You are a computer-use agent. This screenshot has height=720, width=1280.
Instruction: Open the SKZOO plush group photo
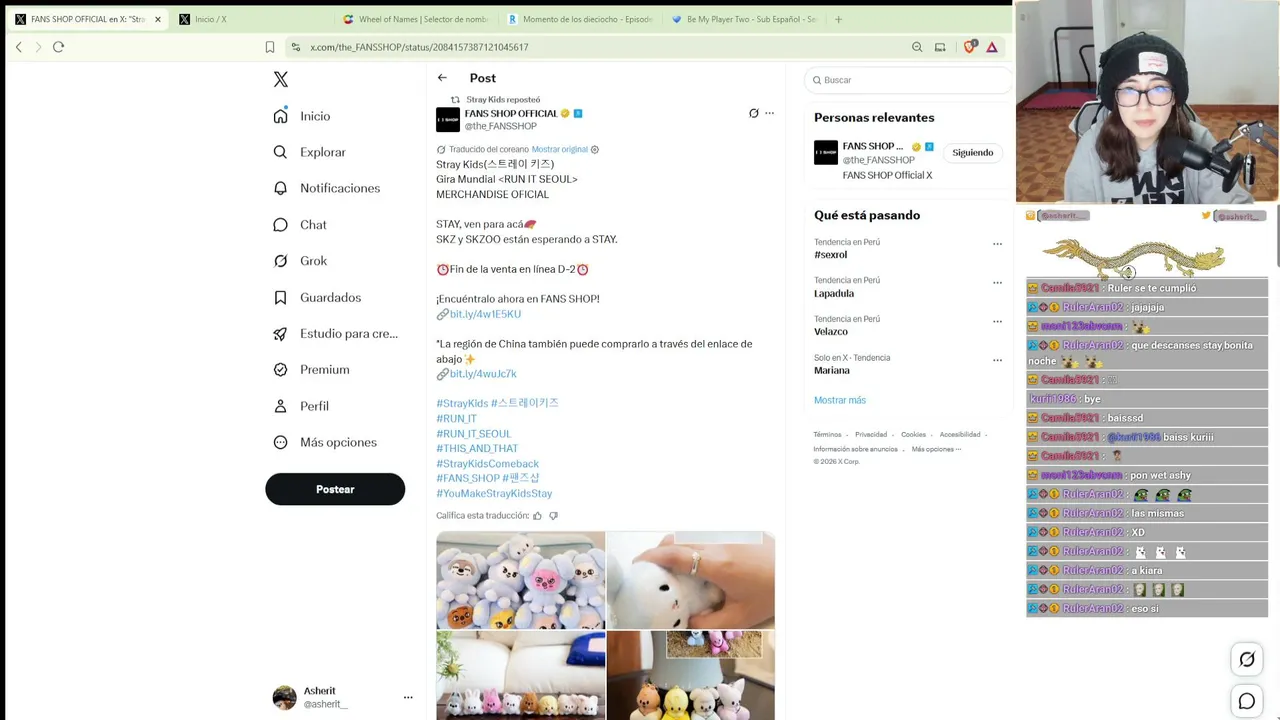(x=520, y=580)
